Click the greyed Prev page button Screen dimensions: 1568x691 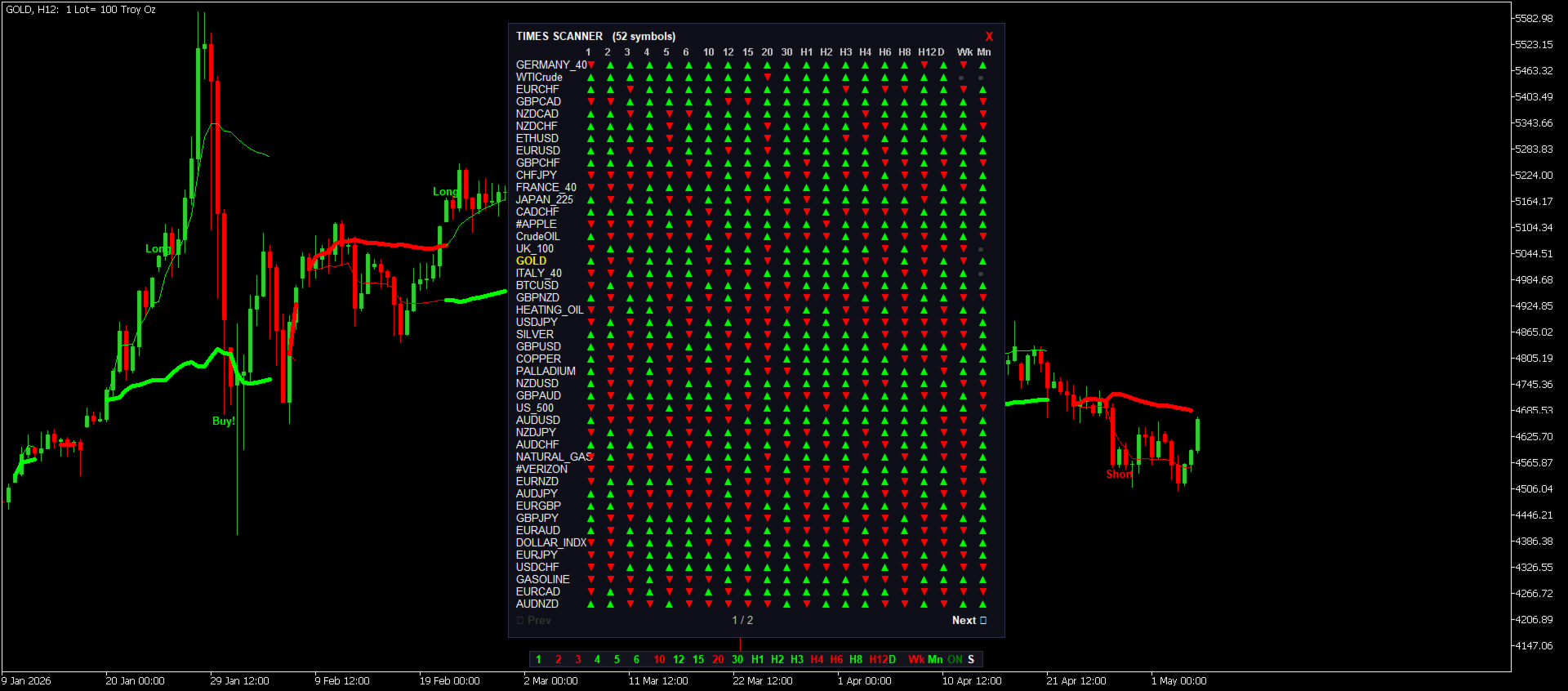click(x=534, y=621)
